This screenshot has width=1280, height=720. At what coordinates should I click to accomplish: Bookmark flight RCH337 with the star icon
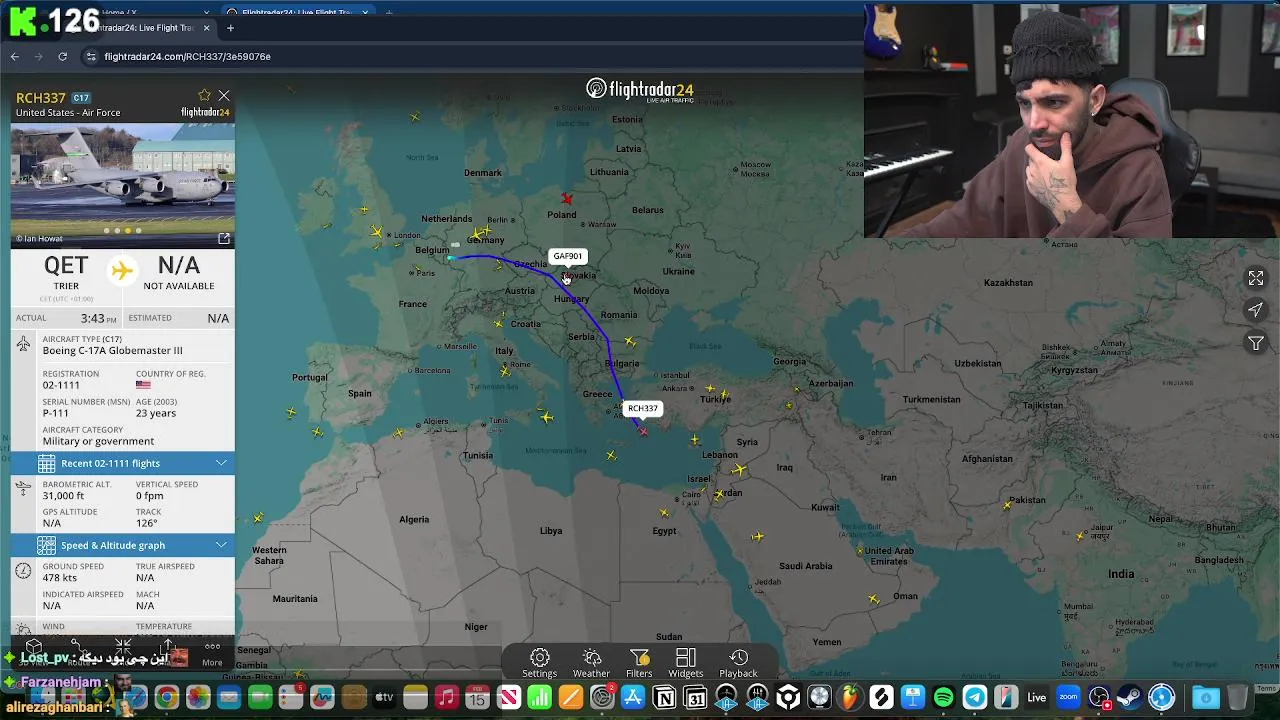click(204, 96)
